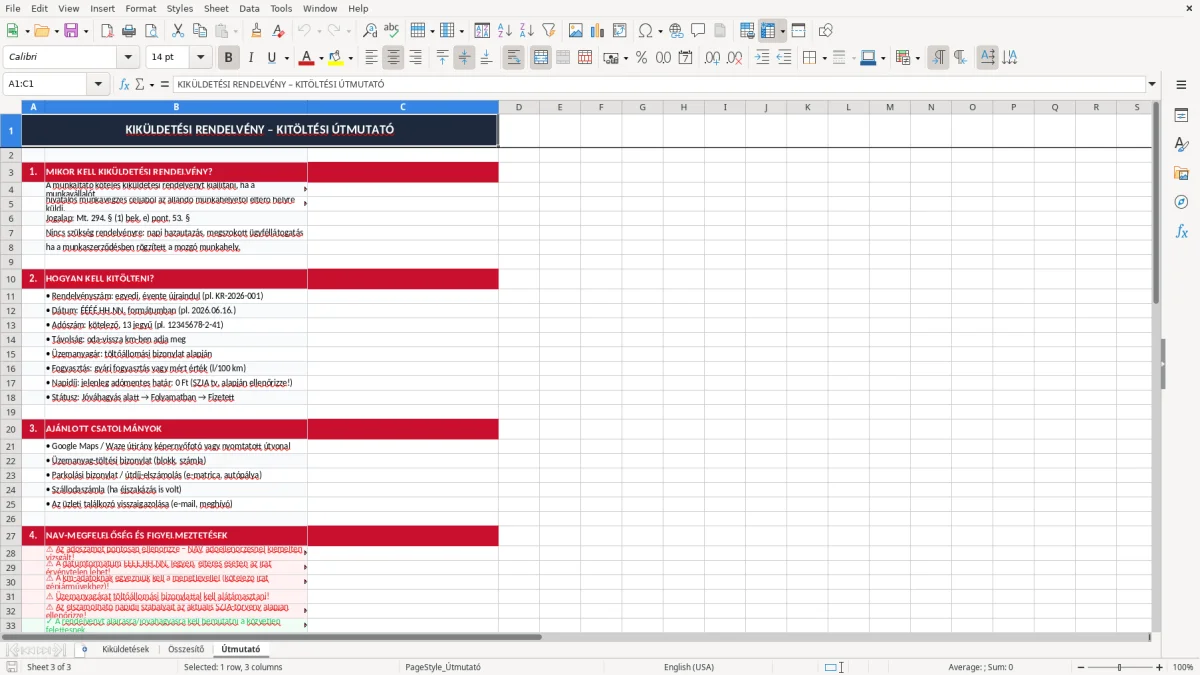Viewport: 1200px width, 675px height.
Task: Click the Export as PDF icon
Action: (x=107, y=31)
